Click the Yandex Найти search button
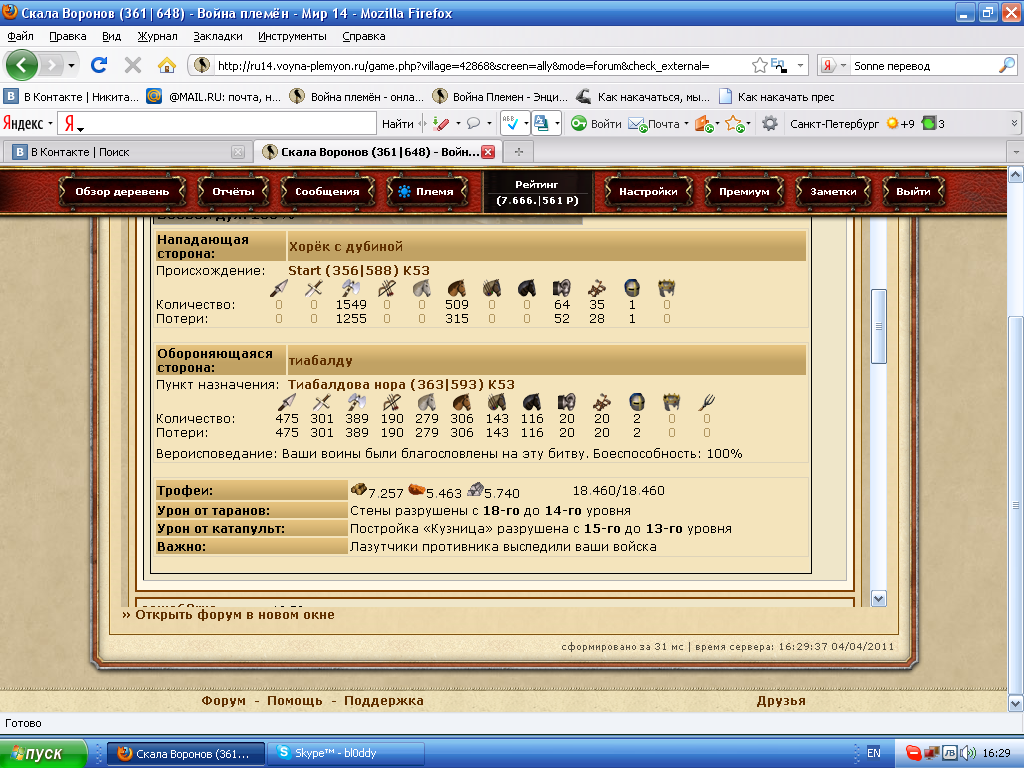1024x768 pixels. coord(397,123)
